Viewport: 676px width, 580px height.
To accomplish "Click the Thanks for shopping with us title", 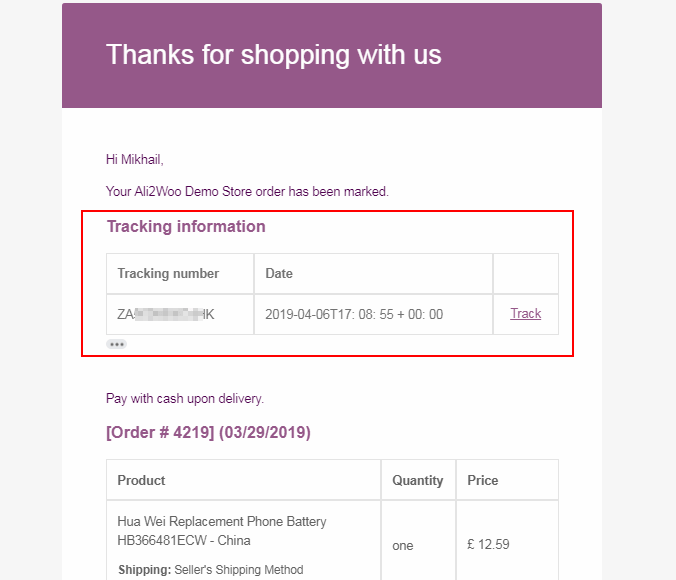I will click(x=273, y=54).
